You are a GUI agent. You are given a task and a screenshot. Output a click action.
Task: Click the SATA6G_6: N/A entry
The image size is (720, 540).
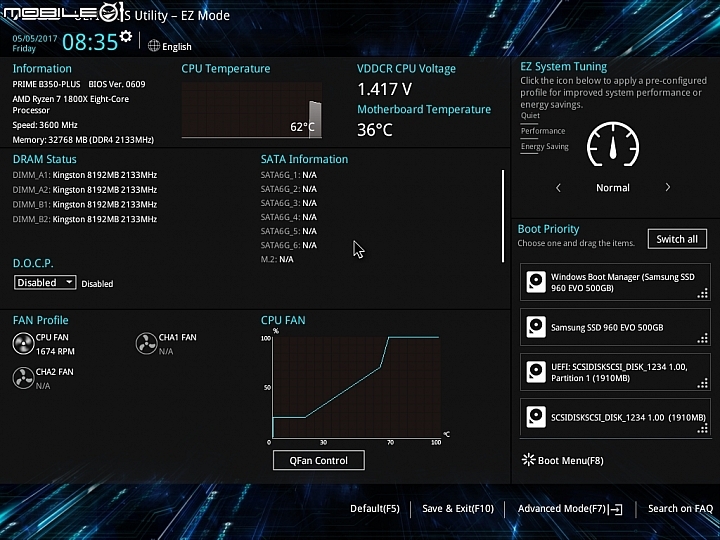288,245
